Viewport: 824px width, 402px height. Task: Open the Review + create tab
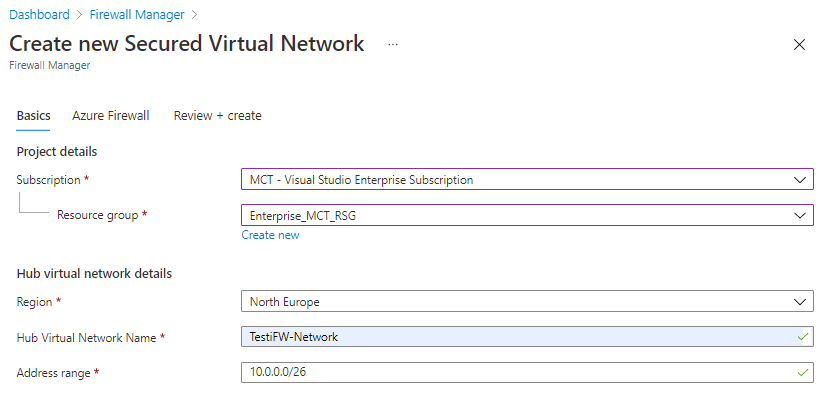pos(217,116)
